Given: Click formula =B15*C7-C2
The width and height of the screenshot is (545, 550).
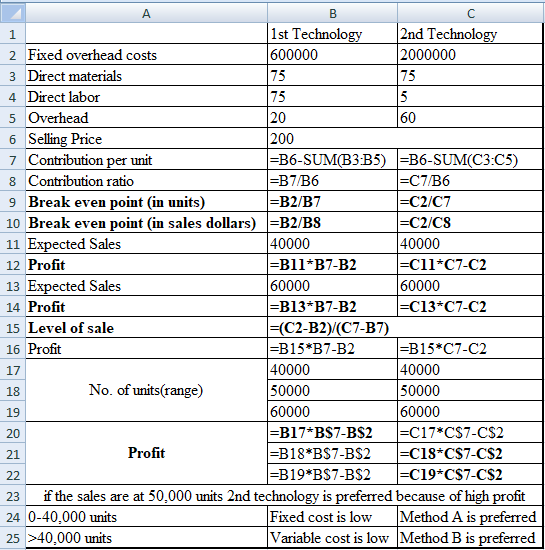Looking at the screenshot, I should point(470,349).
